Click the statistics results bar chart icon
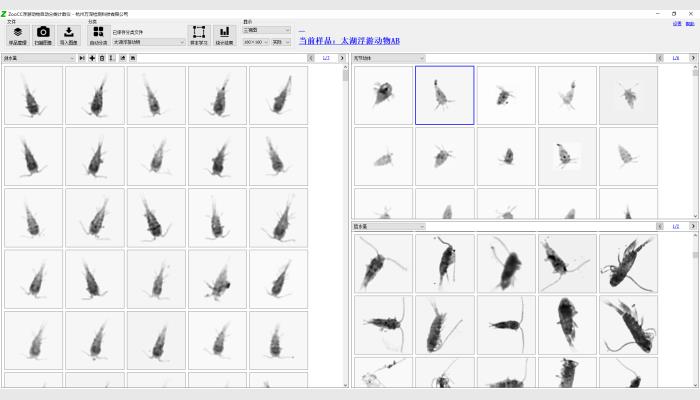Image resolution: width=700 pixels, height=400 pixels. coord(225,36)
